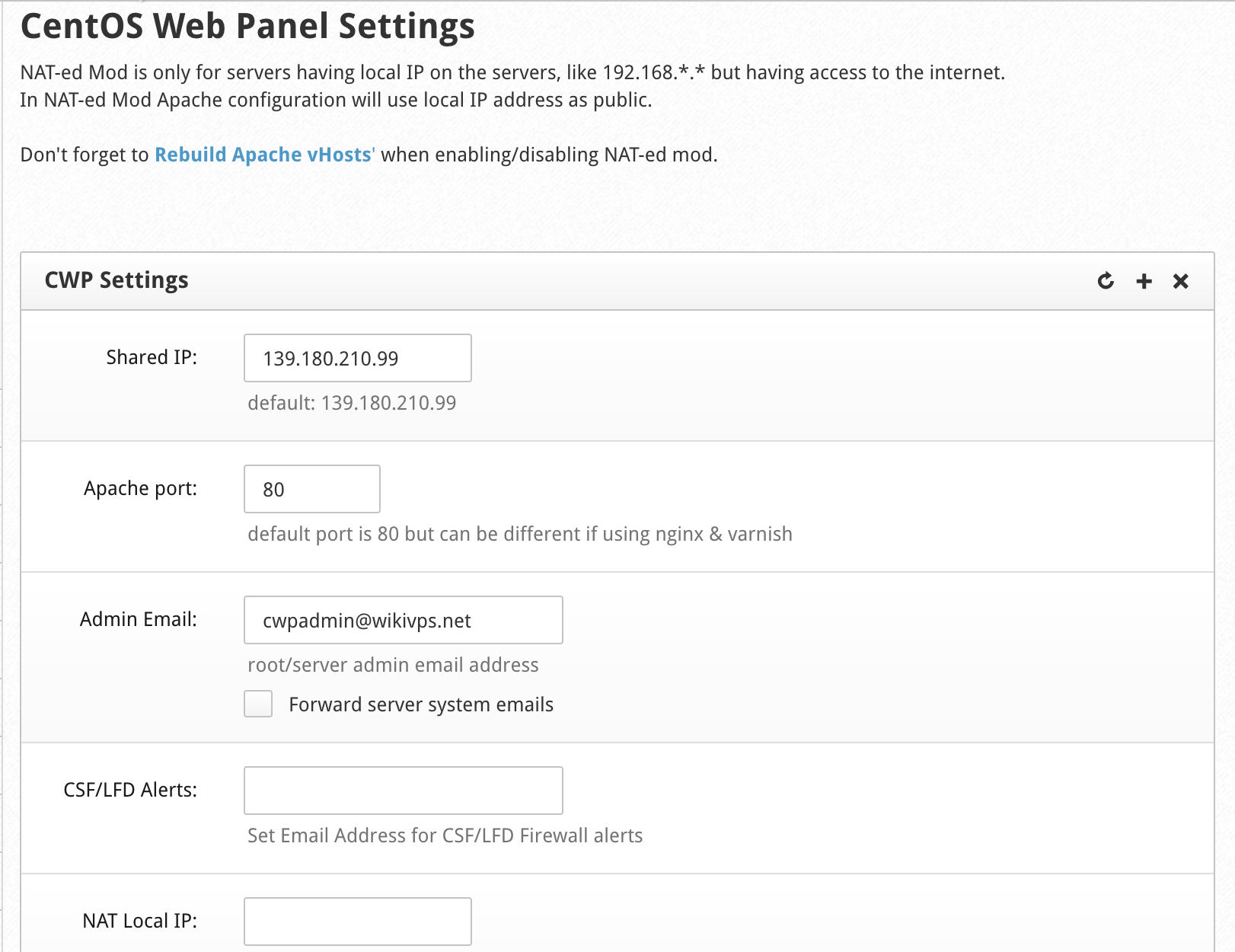Select the 'Shared IP:' label

[x=152, y=357]
